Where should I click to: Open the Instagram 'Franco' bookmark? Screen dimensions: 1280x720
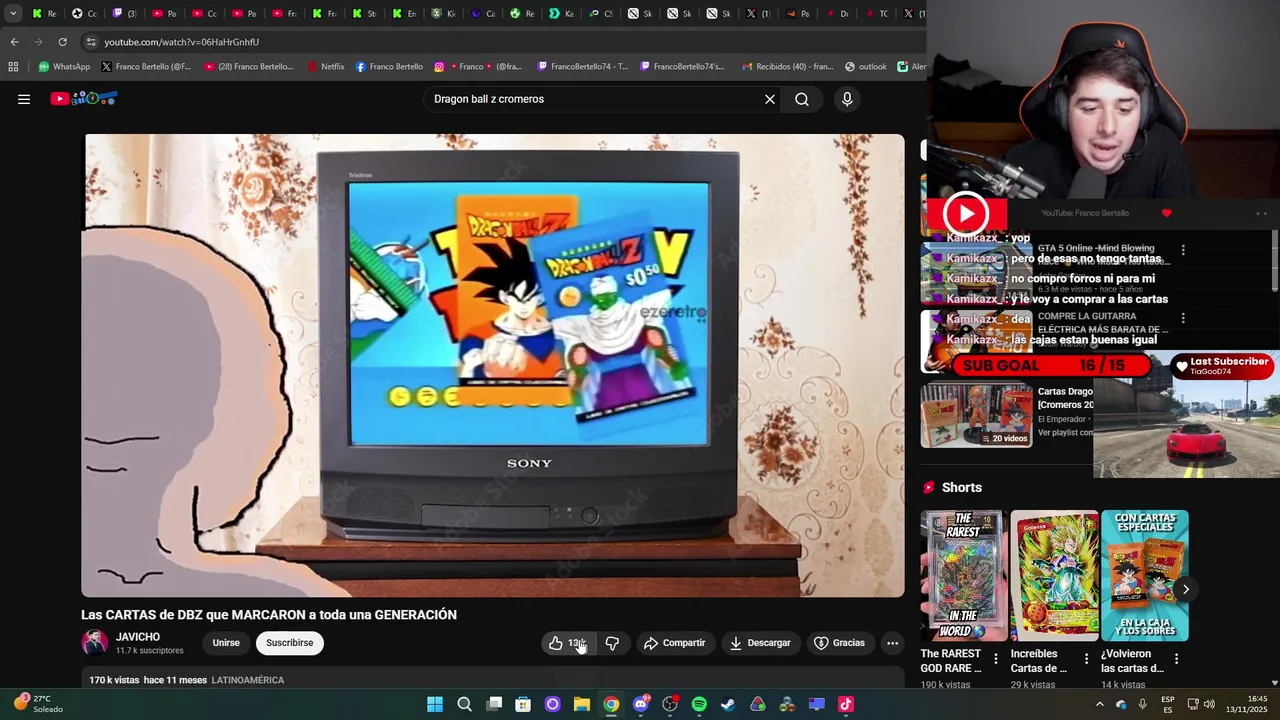478,67
